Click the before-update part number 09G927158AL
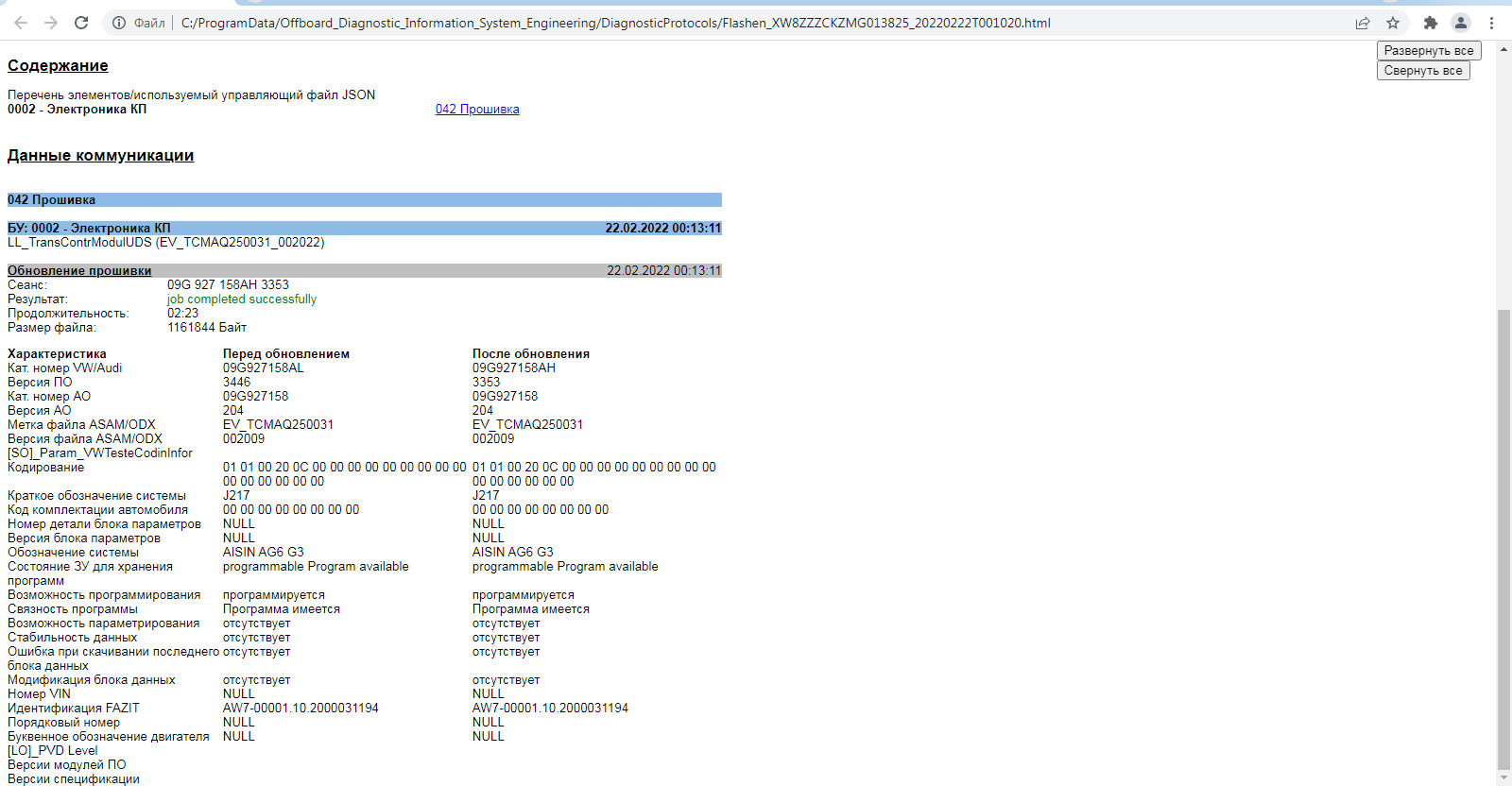 click(264, 367)
